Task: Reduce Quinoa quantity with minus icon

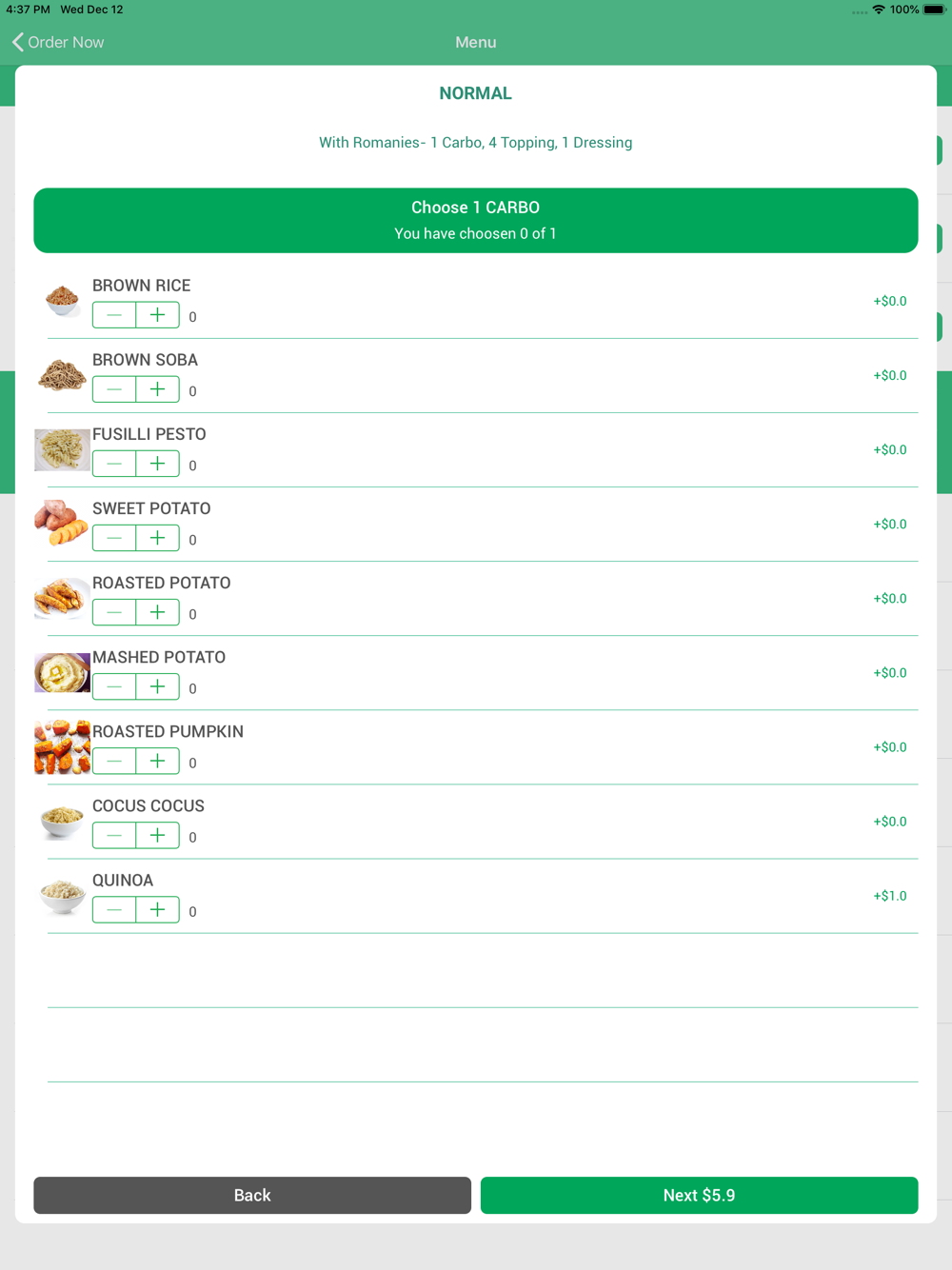Action: pyautogui.click(x=114, y=909)
